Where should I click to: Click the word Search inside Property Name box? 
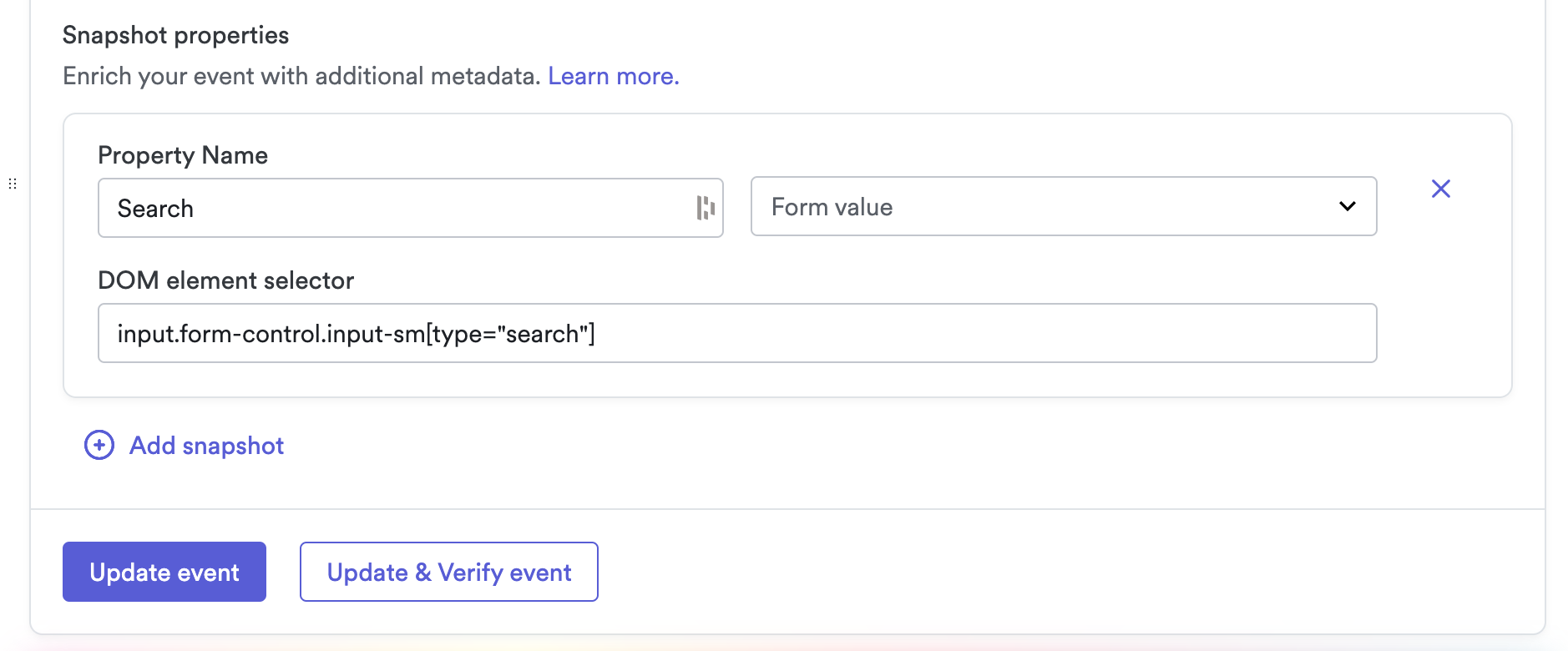(155, 209)
